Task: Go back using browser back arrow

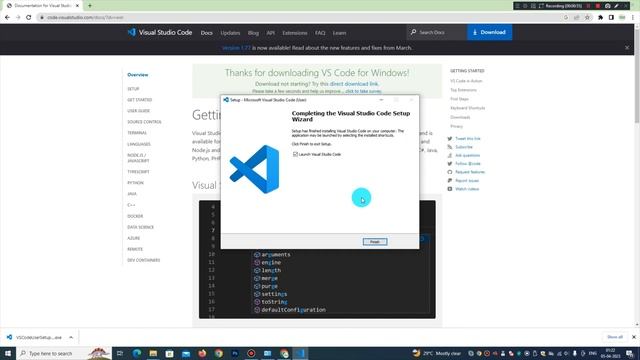Action: click(7, 17)
